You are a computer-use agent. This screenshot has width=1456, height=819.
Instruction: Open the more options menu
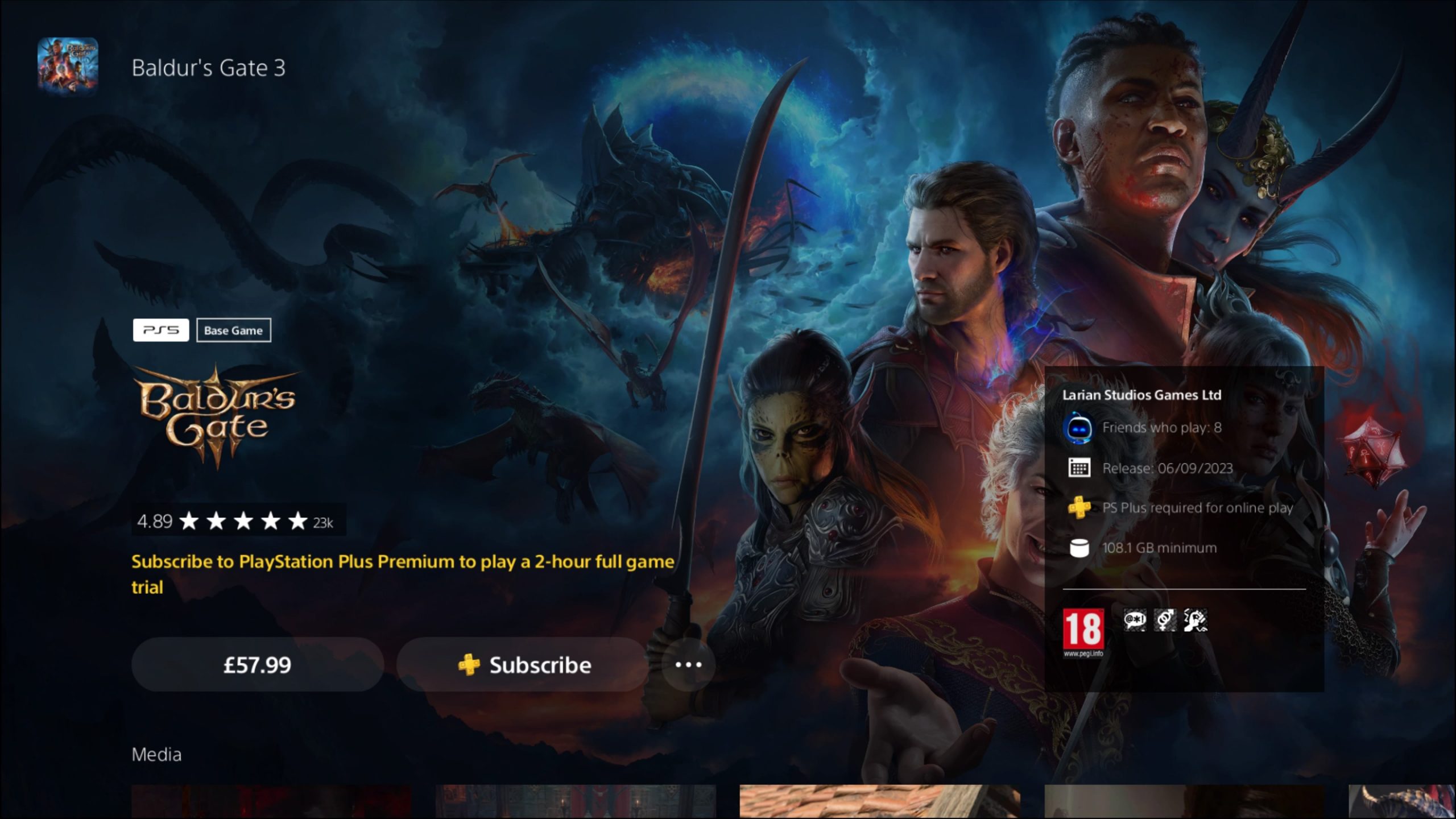click(x=689, y=664)
